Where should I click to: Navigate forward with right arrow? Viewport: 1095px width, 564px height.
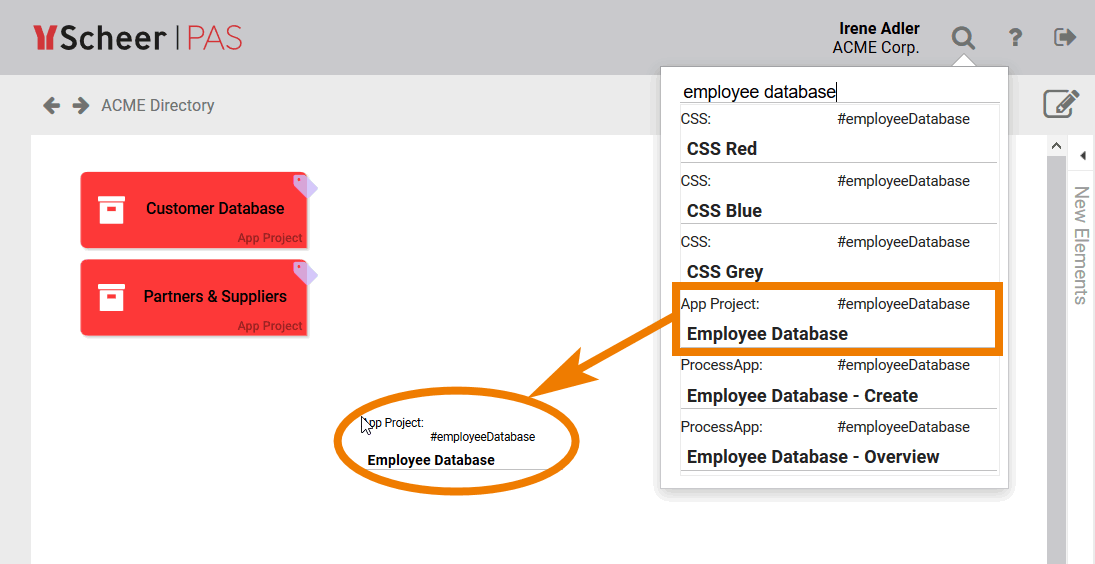[81, 105]
